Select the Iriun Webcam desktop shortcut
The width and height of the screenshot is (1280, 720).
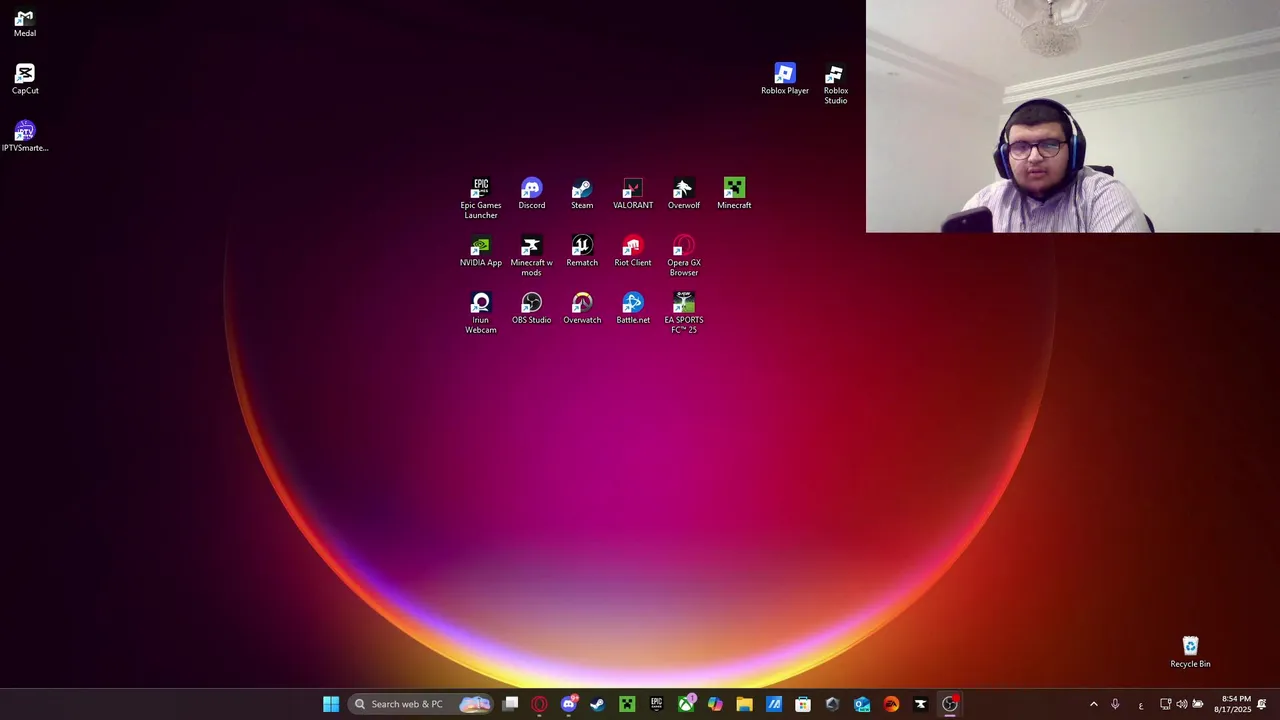pyautogui.click(x=481, y=313)
